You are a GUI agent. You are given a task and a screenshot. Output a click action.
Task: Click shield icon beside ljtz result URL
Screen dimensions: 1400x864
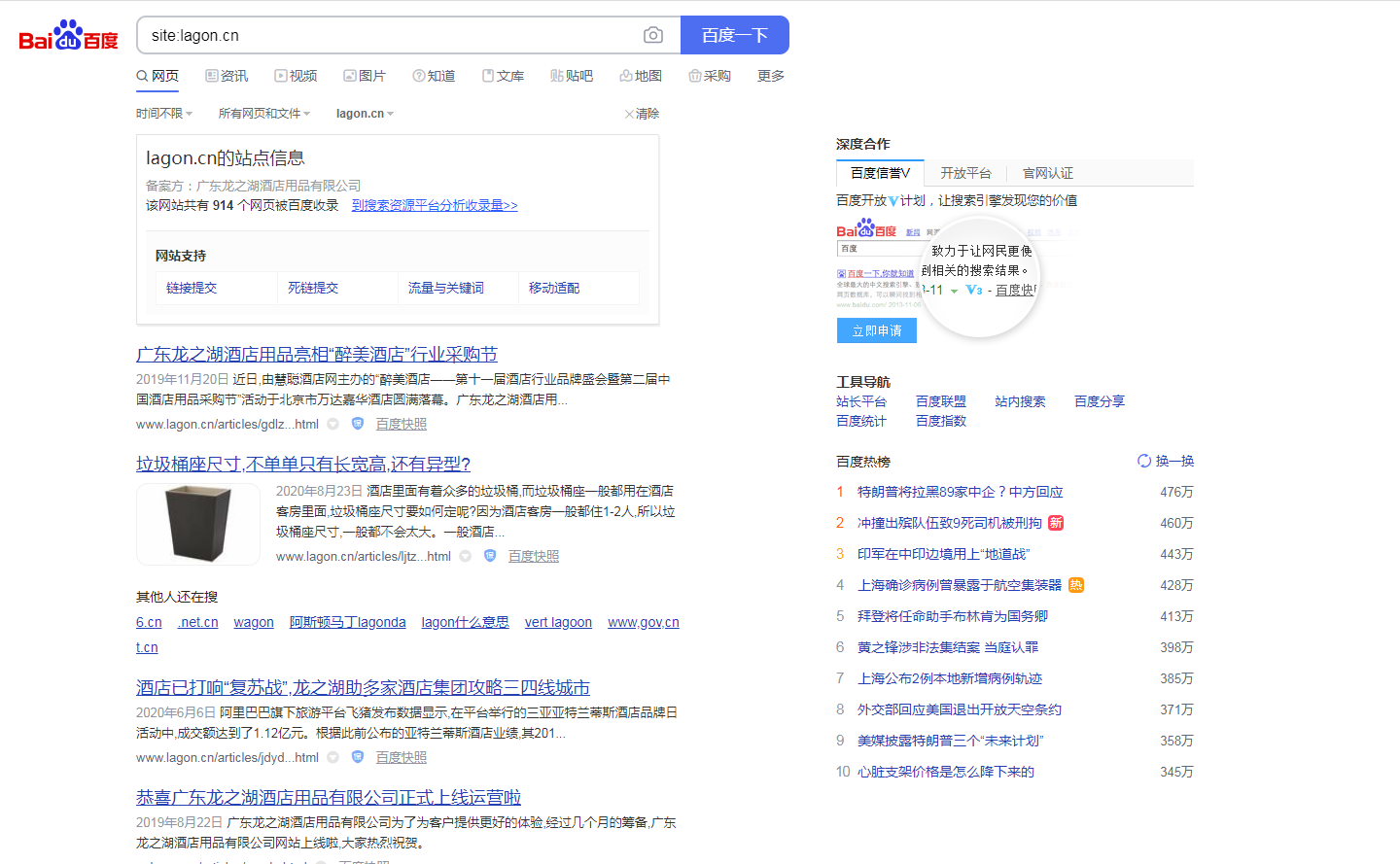click(490, 556)
